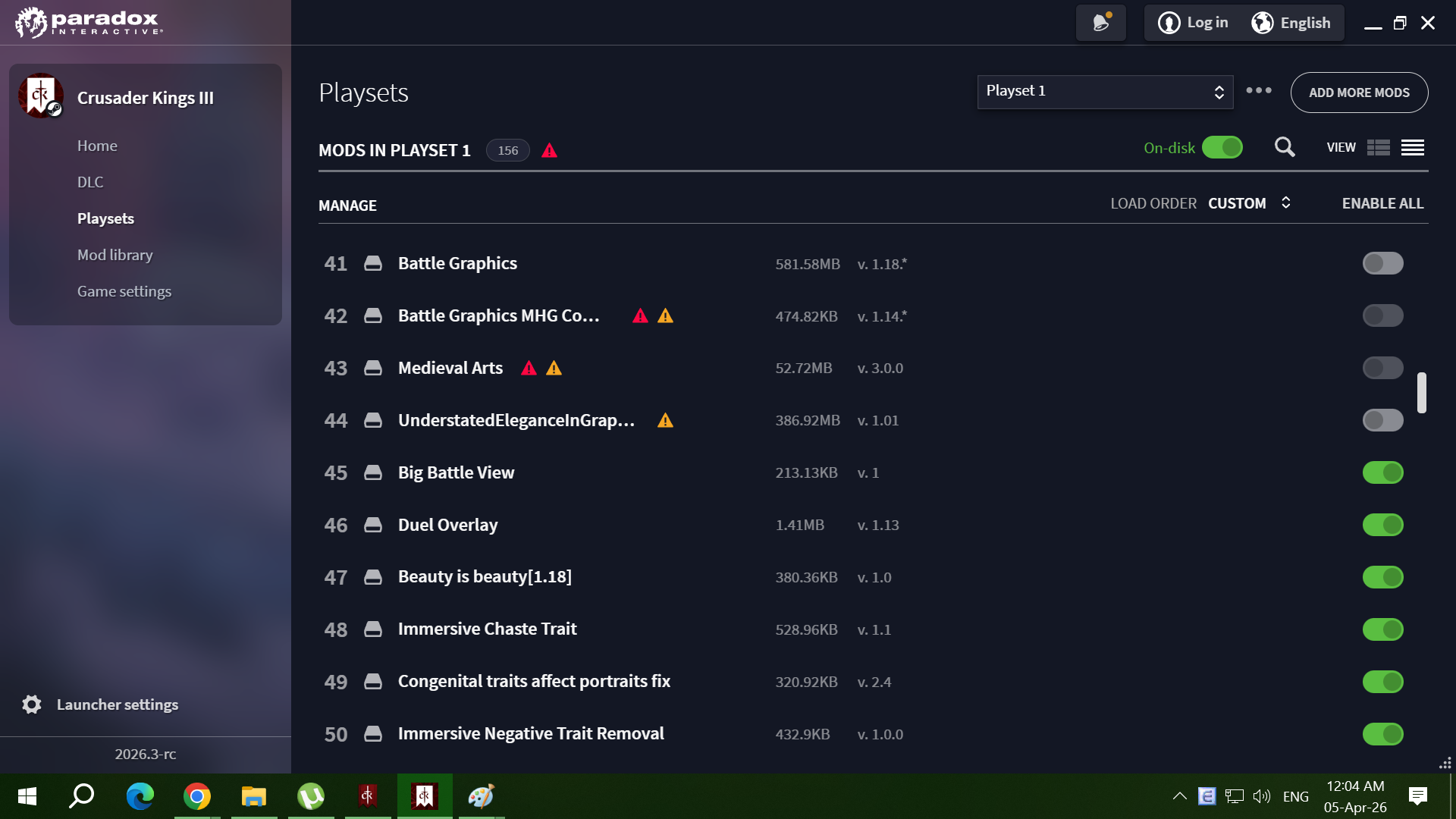Click the red warning icon beside mod count
Viewport: 1456px width, 819px height.
point(550,150)
